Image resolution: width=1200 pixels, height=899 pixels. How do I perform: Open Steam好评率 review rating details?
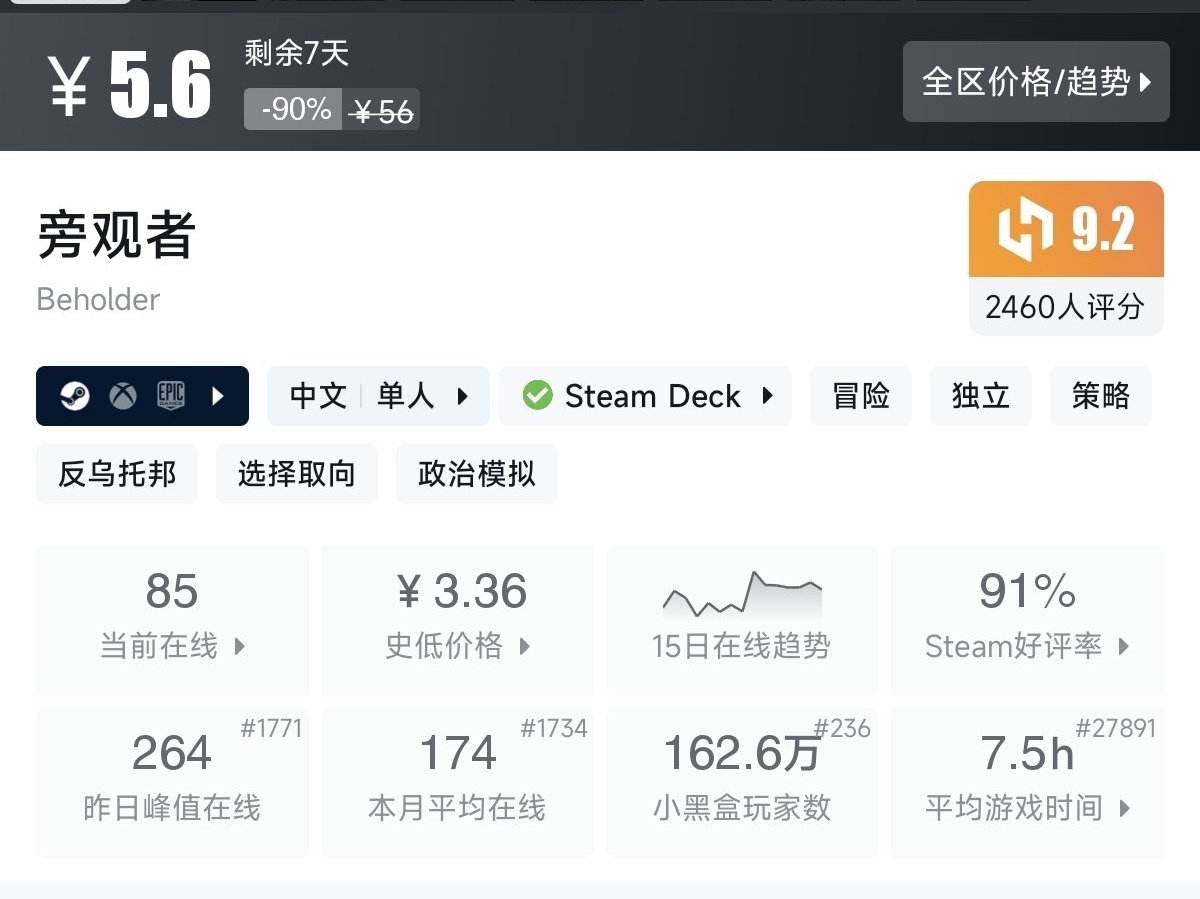point(1027,620)
